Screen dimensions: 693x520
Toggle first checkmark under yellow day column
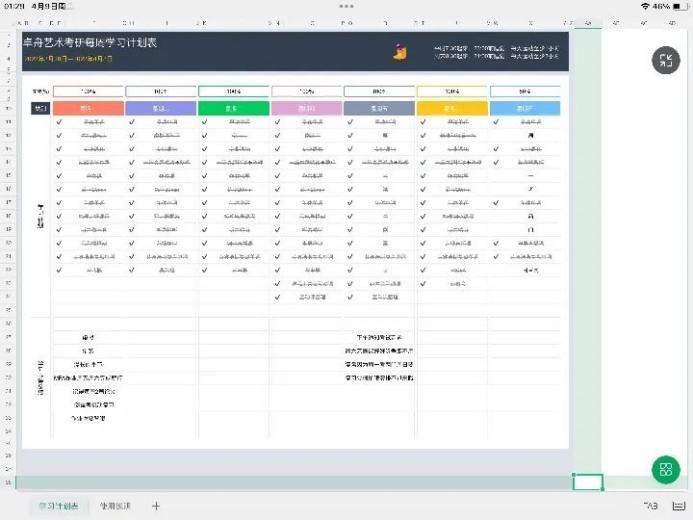pyautogui.click(x=423, y=122)
